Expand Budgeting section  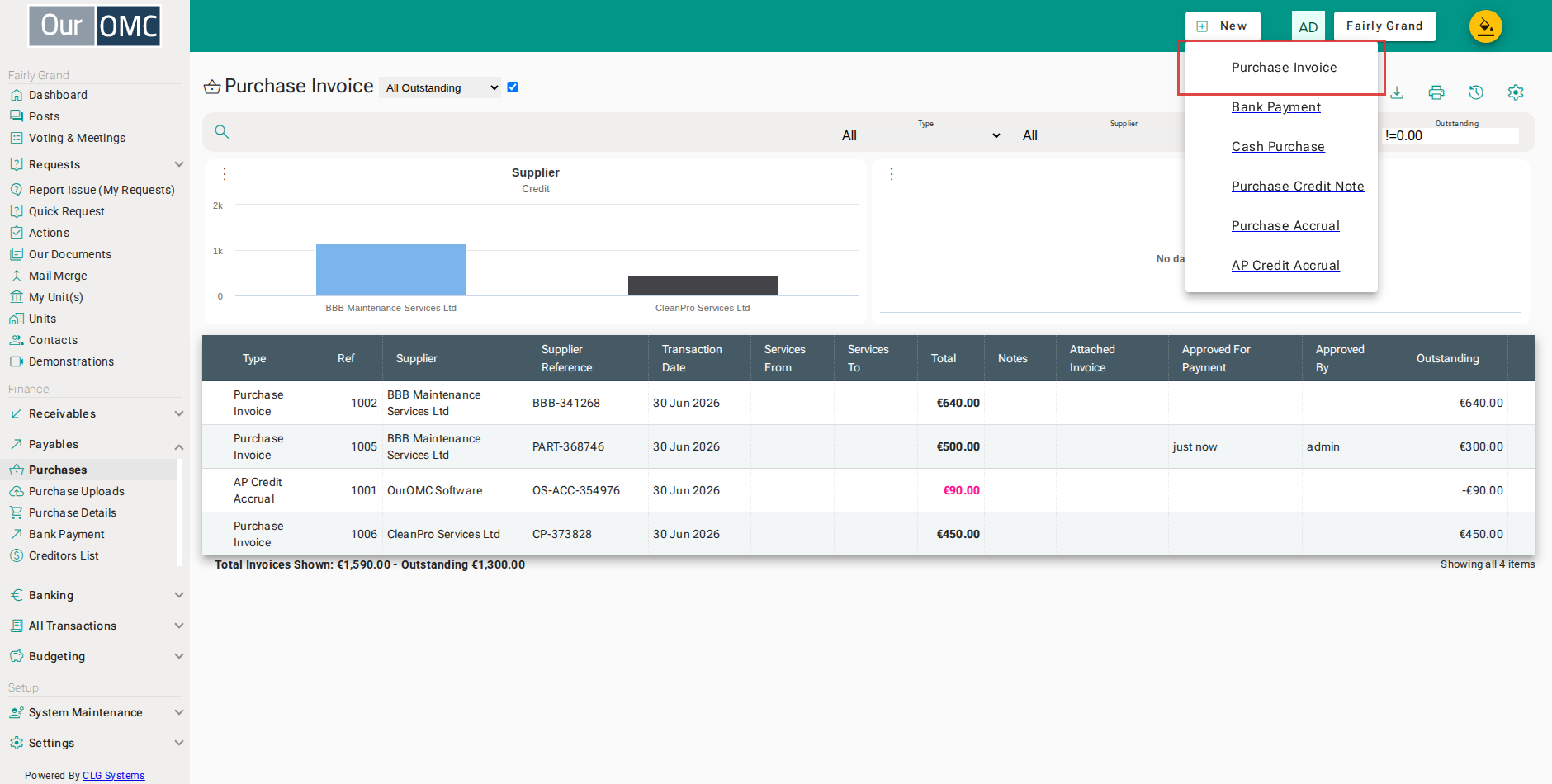[95, 656]
